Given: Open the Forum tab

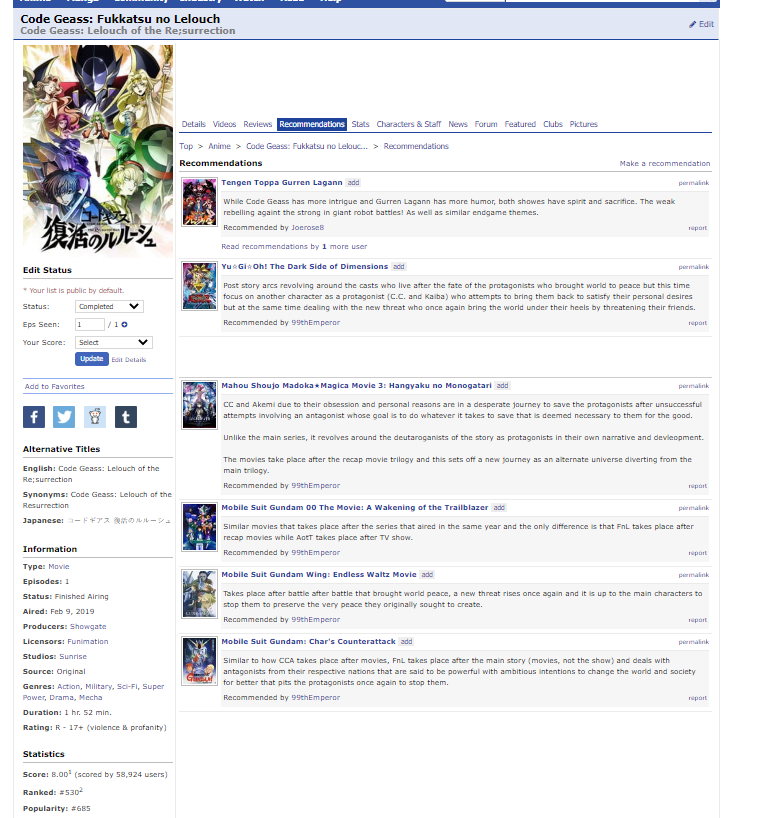Looking at the screenshot, I should (486, 124).
